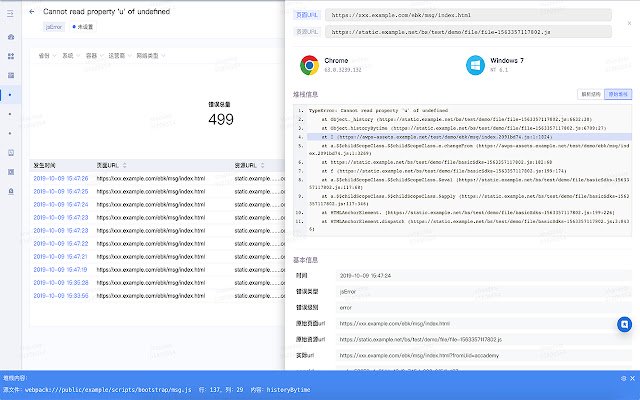Viewport: 640px width, 400px height.
Task: Select the highlighted active dot item in sidebar
Action: coord(10,95)
